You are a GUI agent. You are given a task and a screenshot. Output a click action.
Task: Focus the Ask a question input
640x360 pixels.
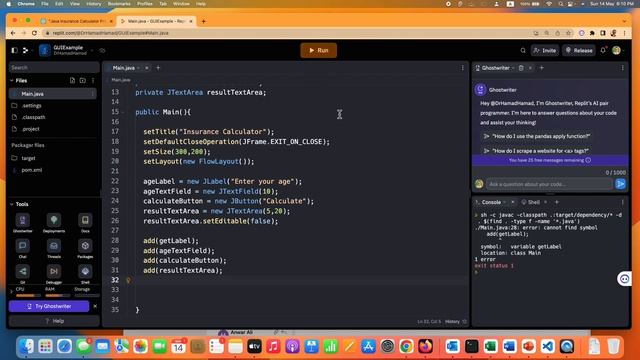click(x=549, y=184)
